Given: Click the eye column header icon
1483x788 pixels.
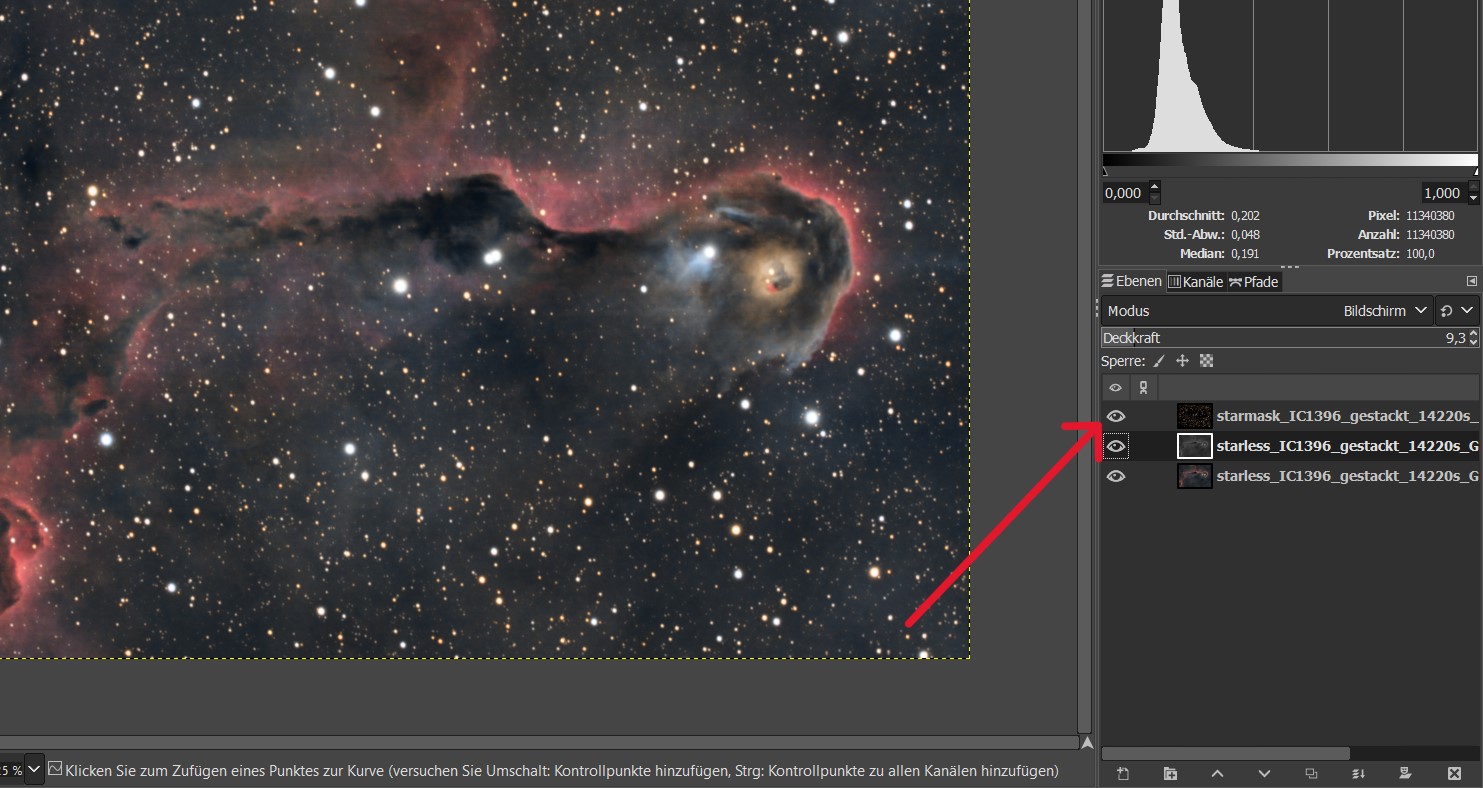Looking at the screenshot, I should (x=1116, y=387).
